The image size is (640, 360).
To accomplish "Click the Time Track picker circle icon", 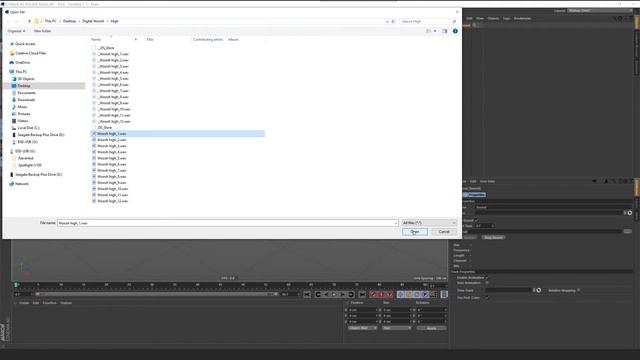I will [539, 290].
